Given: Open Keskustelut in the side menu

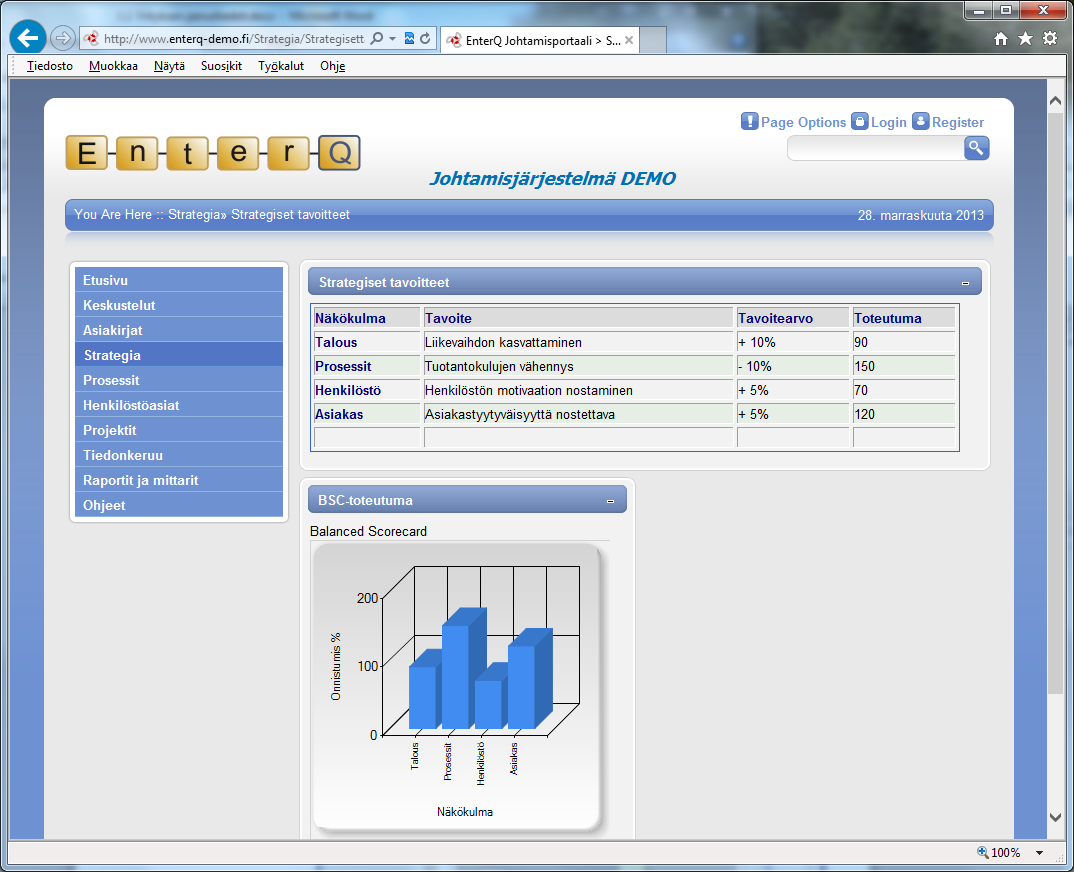Looking at the screenshot, I should tap(179, 305).
